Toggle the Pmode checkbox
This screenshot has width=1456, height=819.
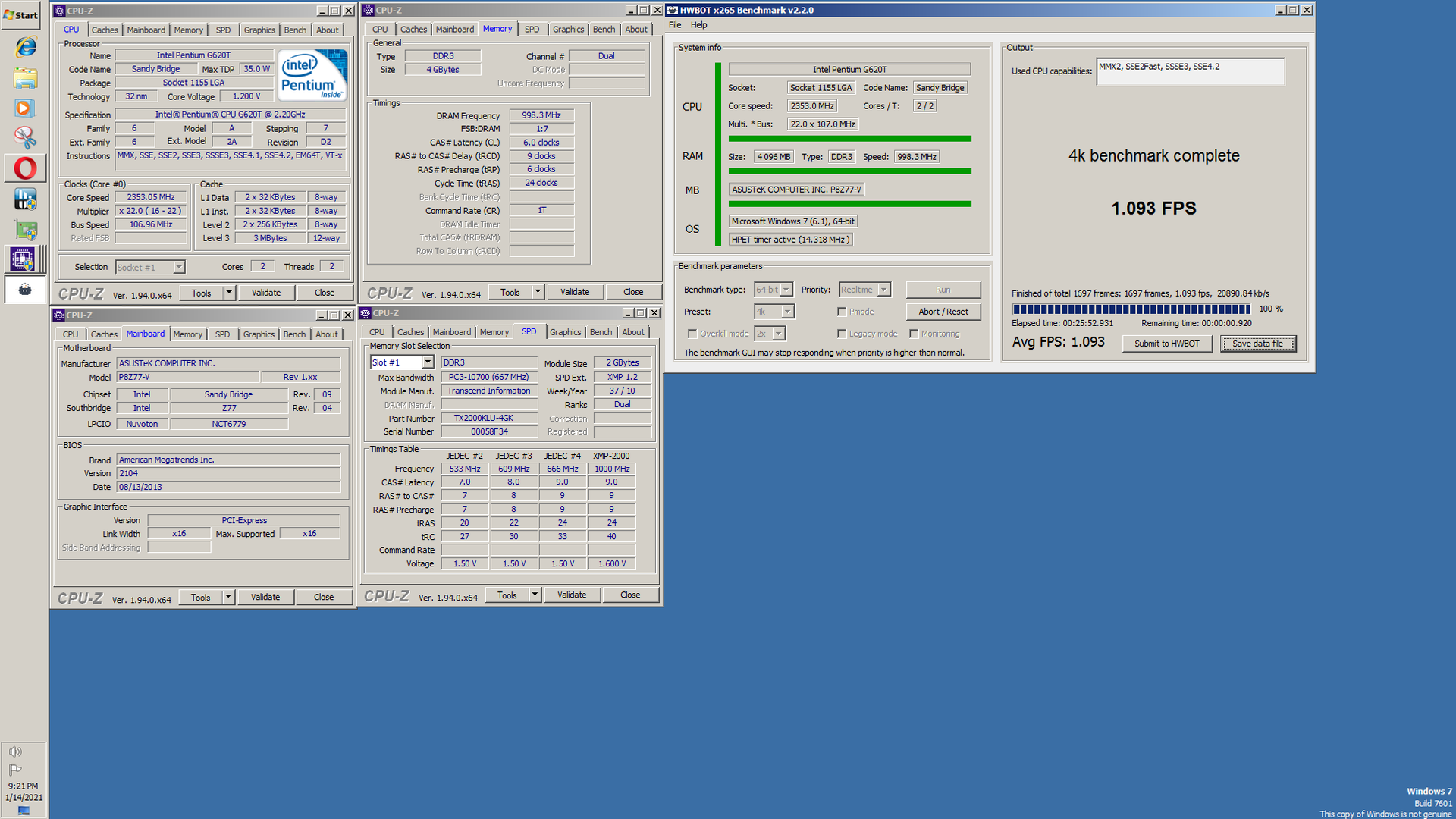(842, 312)
